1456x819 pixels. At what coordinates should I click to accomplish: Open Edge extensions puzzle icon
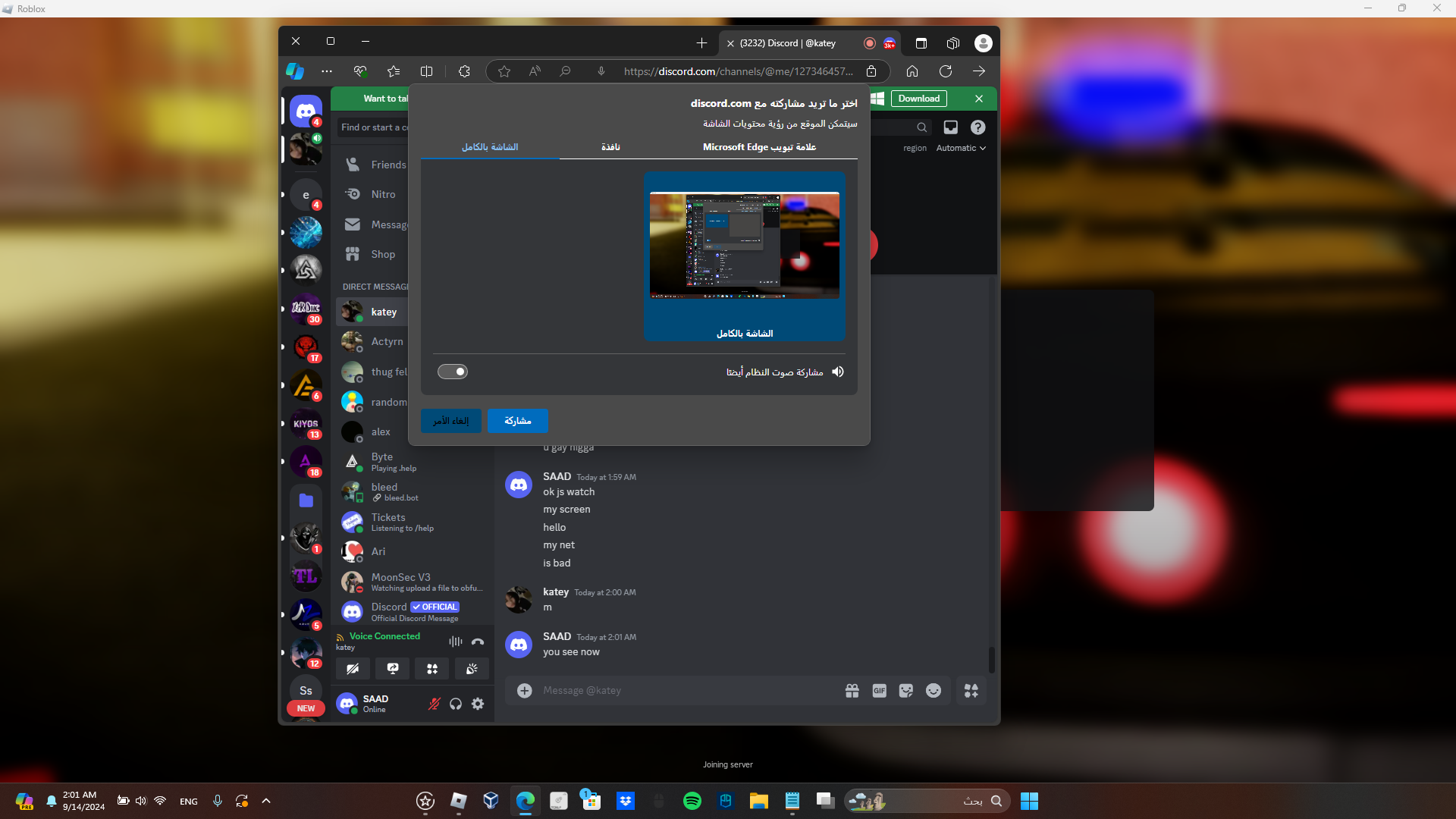(464, 71)
